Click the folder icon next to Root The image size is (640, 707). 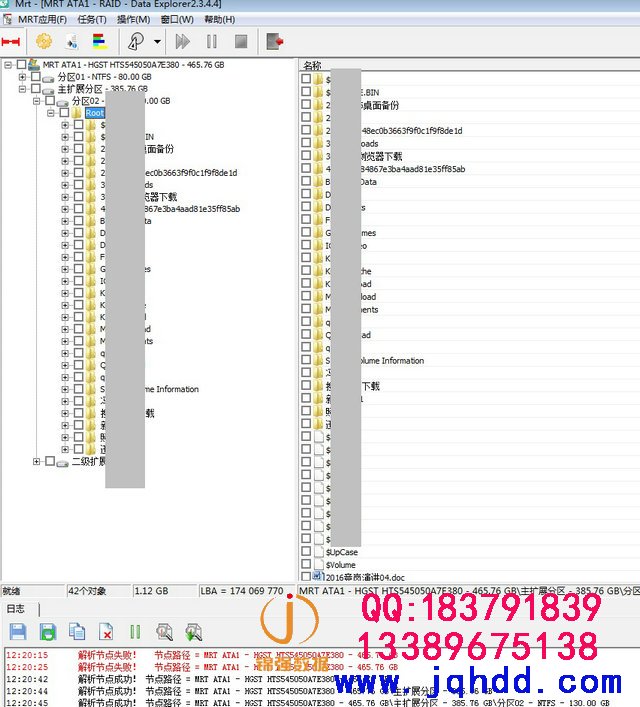(x=76, y=113)
